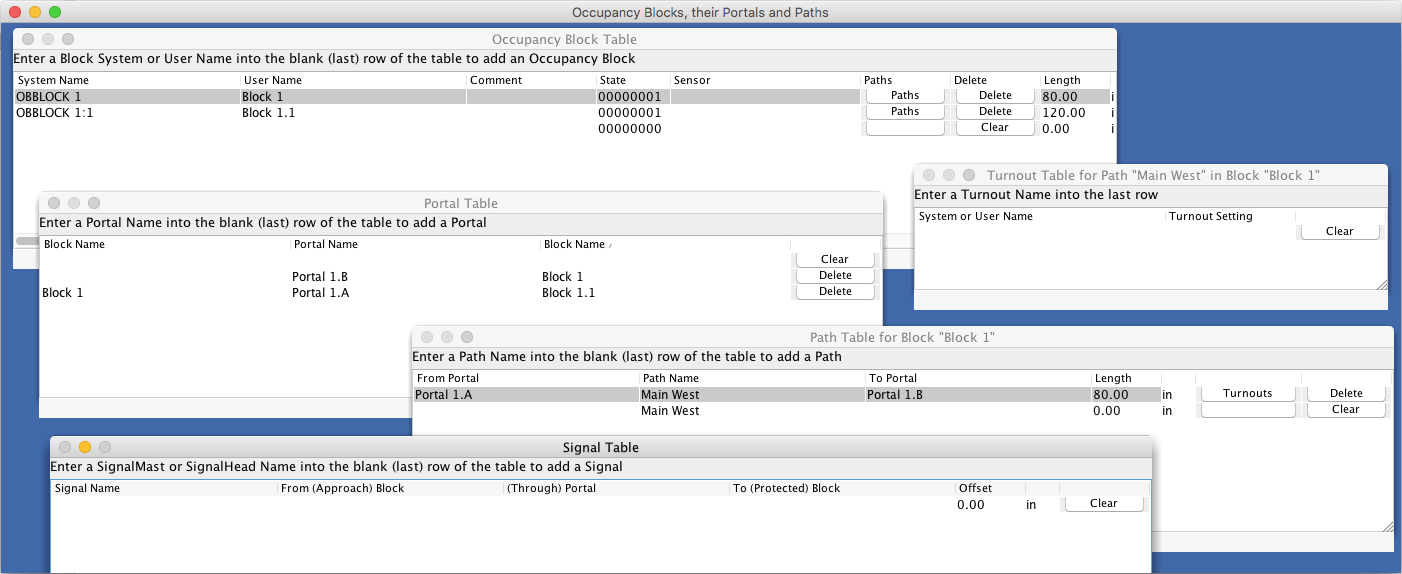This screenshot has width=1402, height=574.
Task: Delete the OBBLOCK 1:1 occupancy block
Action: pos(994,112)
